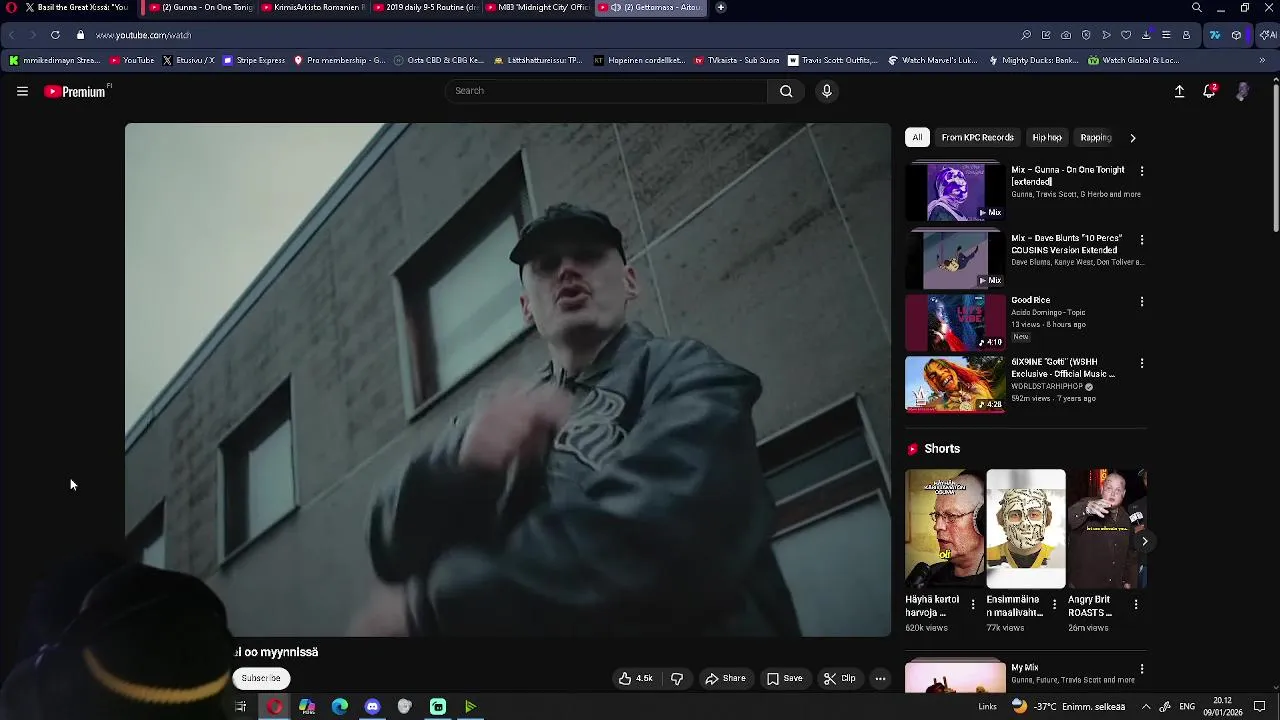The width and height of the screenshot is (1280, 720).
Task: Open the Opera AI assistant button
Action: pos(1267,35)
